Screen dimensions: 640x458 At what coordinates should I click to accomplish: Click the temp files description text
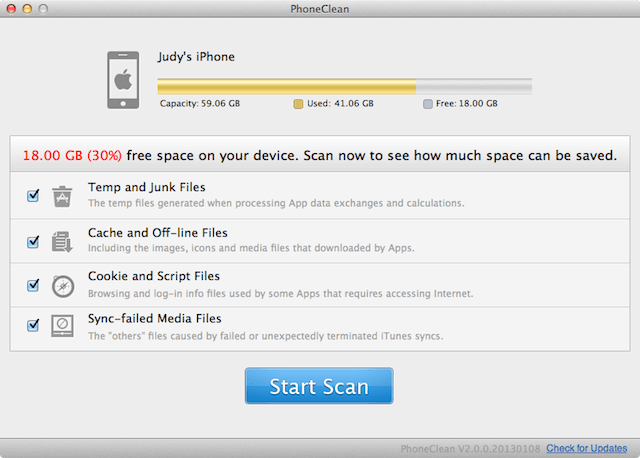276,203
